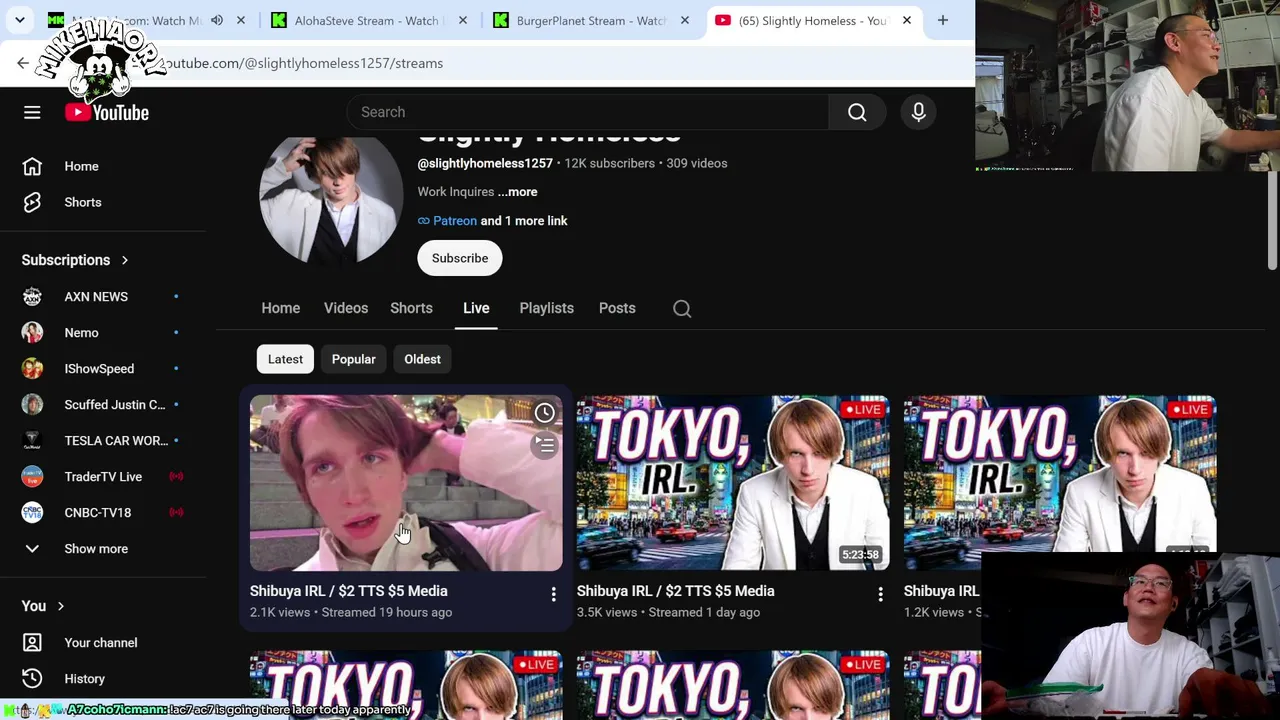Expand channel description with ...more
The height and width of the screenshot is (720, 1280).
[518, 192]
